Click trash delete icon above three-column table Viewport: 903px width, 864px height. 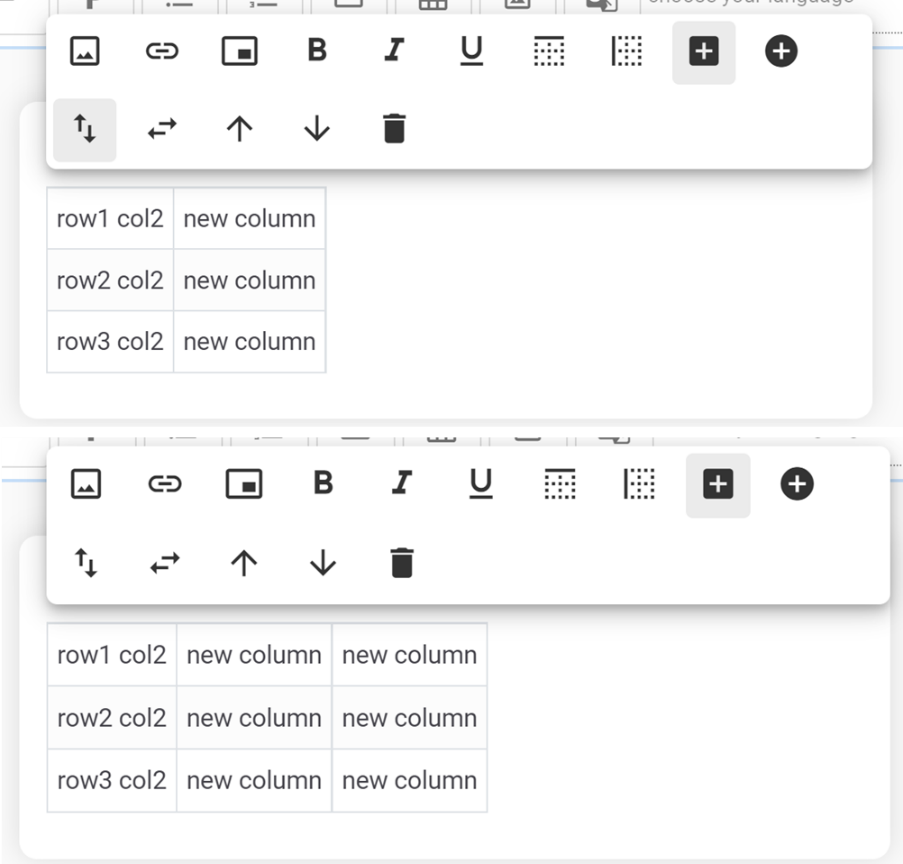pos(401,564)
